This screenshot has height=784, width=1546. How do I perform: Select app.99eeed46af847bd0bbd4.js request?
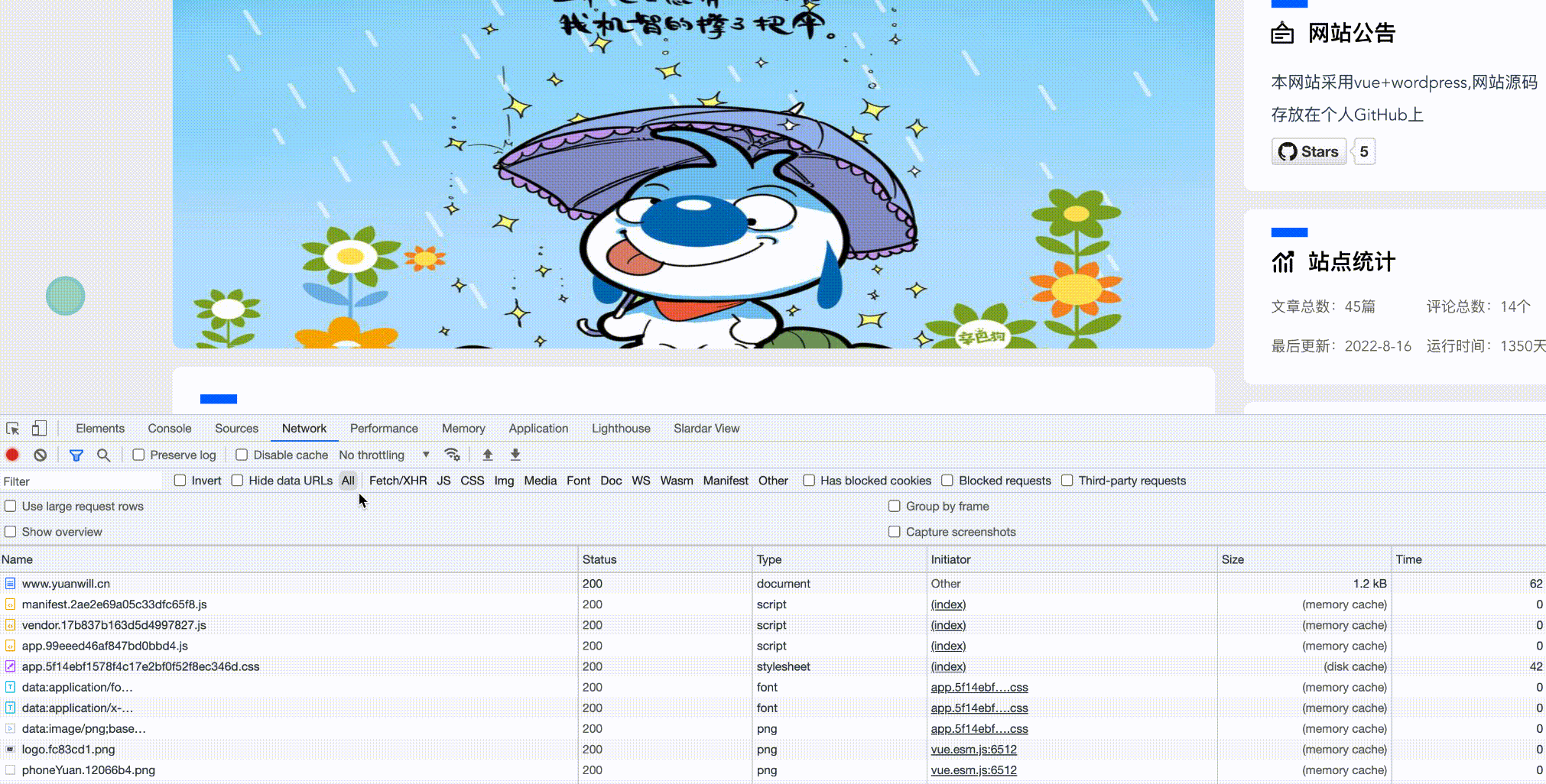point(773,646)
